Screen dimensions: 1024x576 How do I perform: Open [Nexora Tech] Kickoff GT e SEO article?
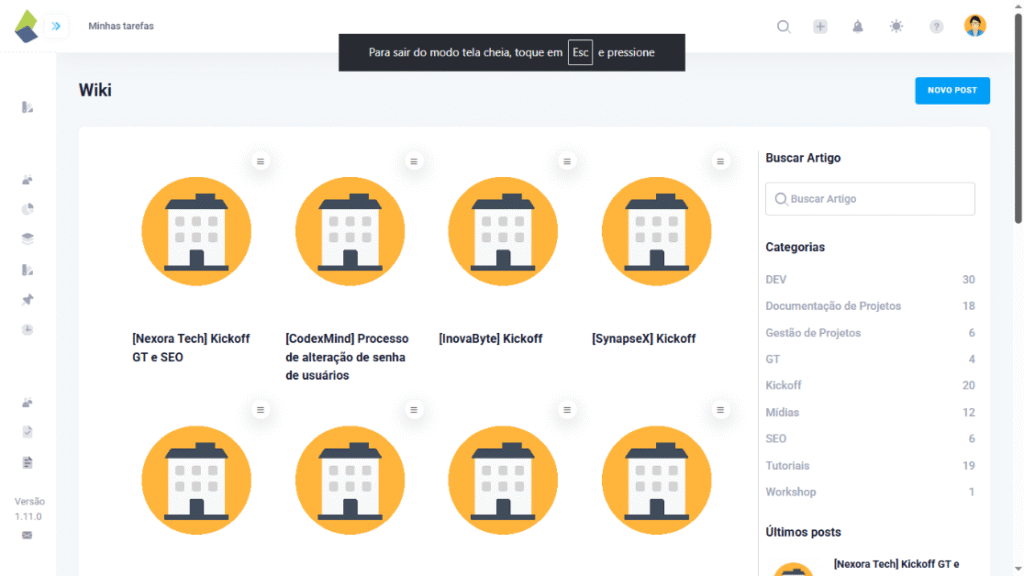point(191,348)
